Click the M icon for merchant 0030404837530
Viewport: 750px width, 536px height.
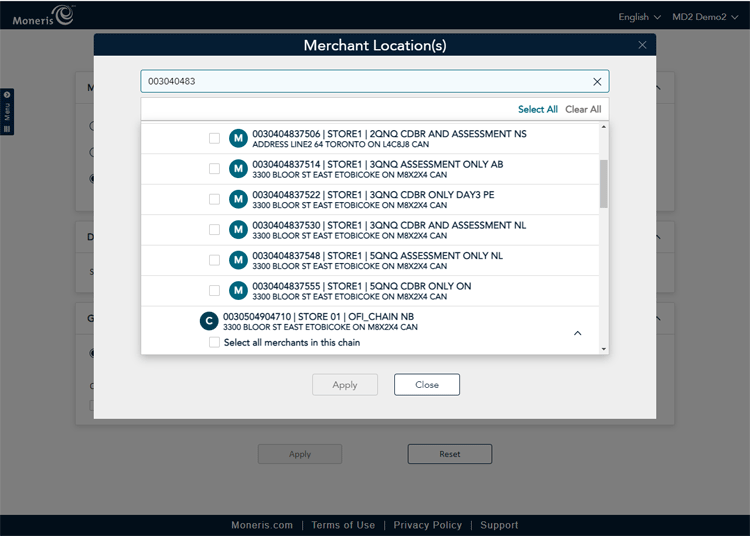(238, 230)
